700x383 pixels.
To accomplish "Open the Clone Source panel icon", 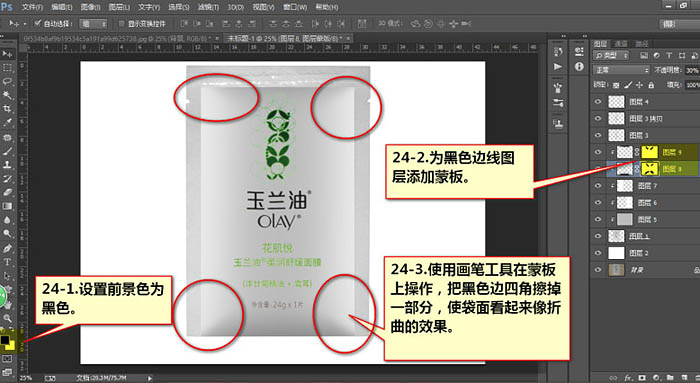I will click(x=558, y=124).
